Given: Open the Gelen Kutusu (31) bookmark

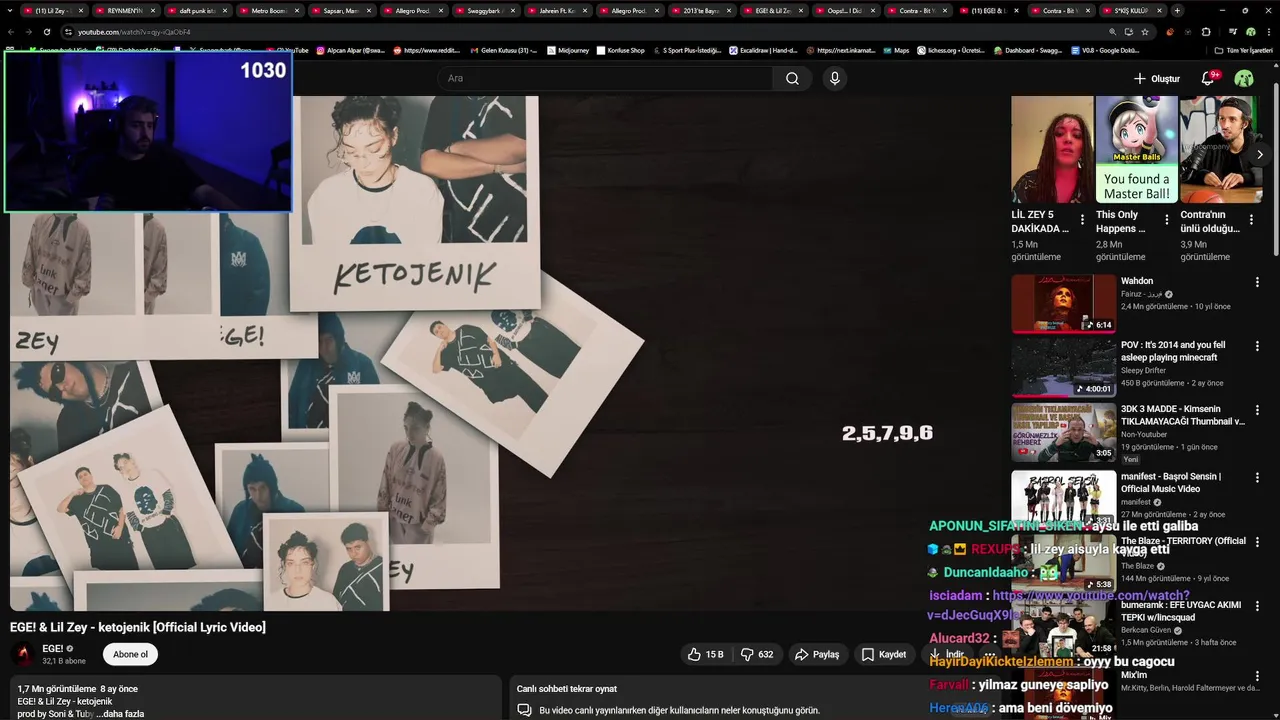Looking at the screenshot, I should (x=503, y=50).
